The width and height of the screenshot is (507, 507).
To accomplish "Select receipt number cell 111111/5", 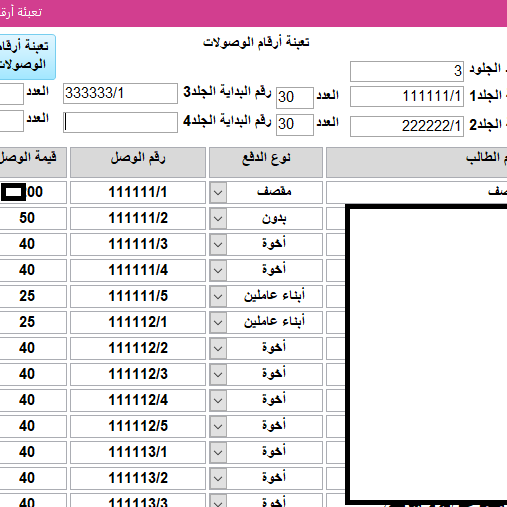I will (138, 296).
